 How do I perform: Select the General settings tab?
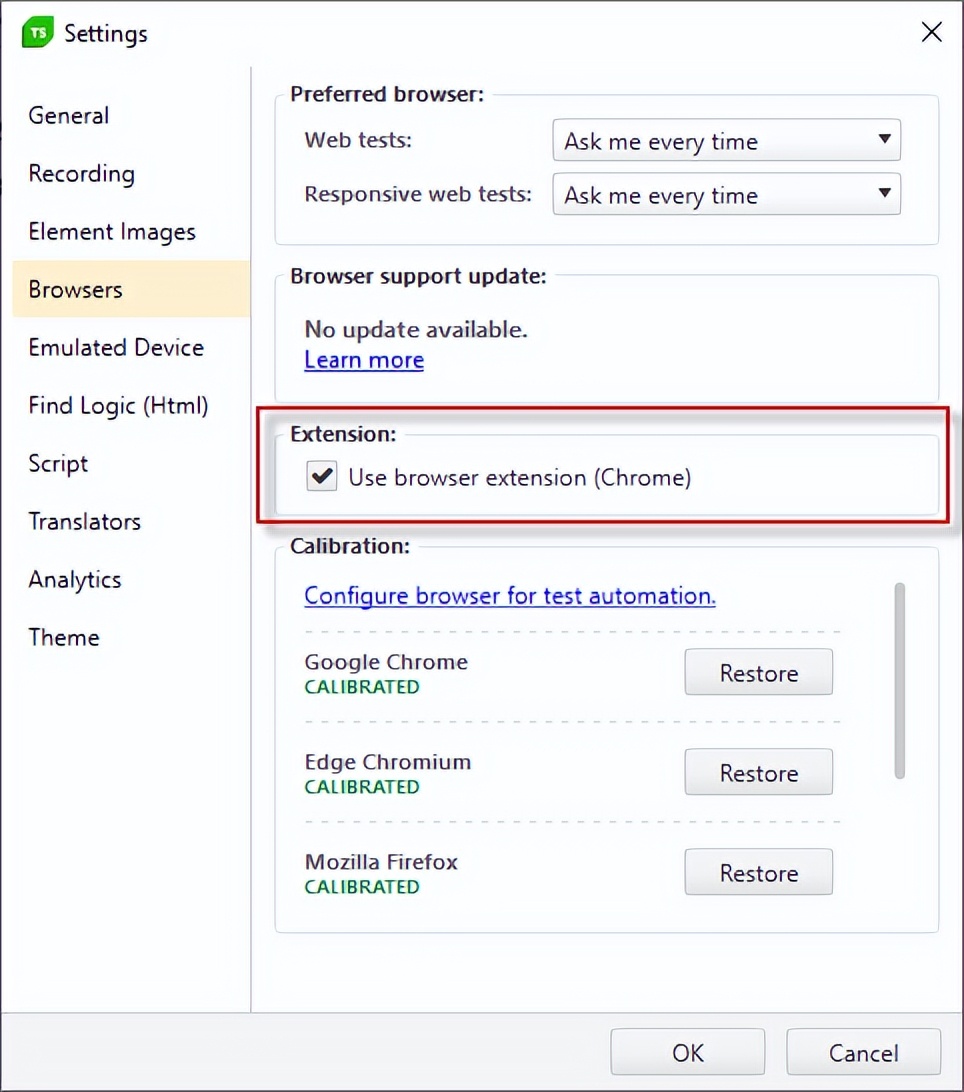69,116
